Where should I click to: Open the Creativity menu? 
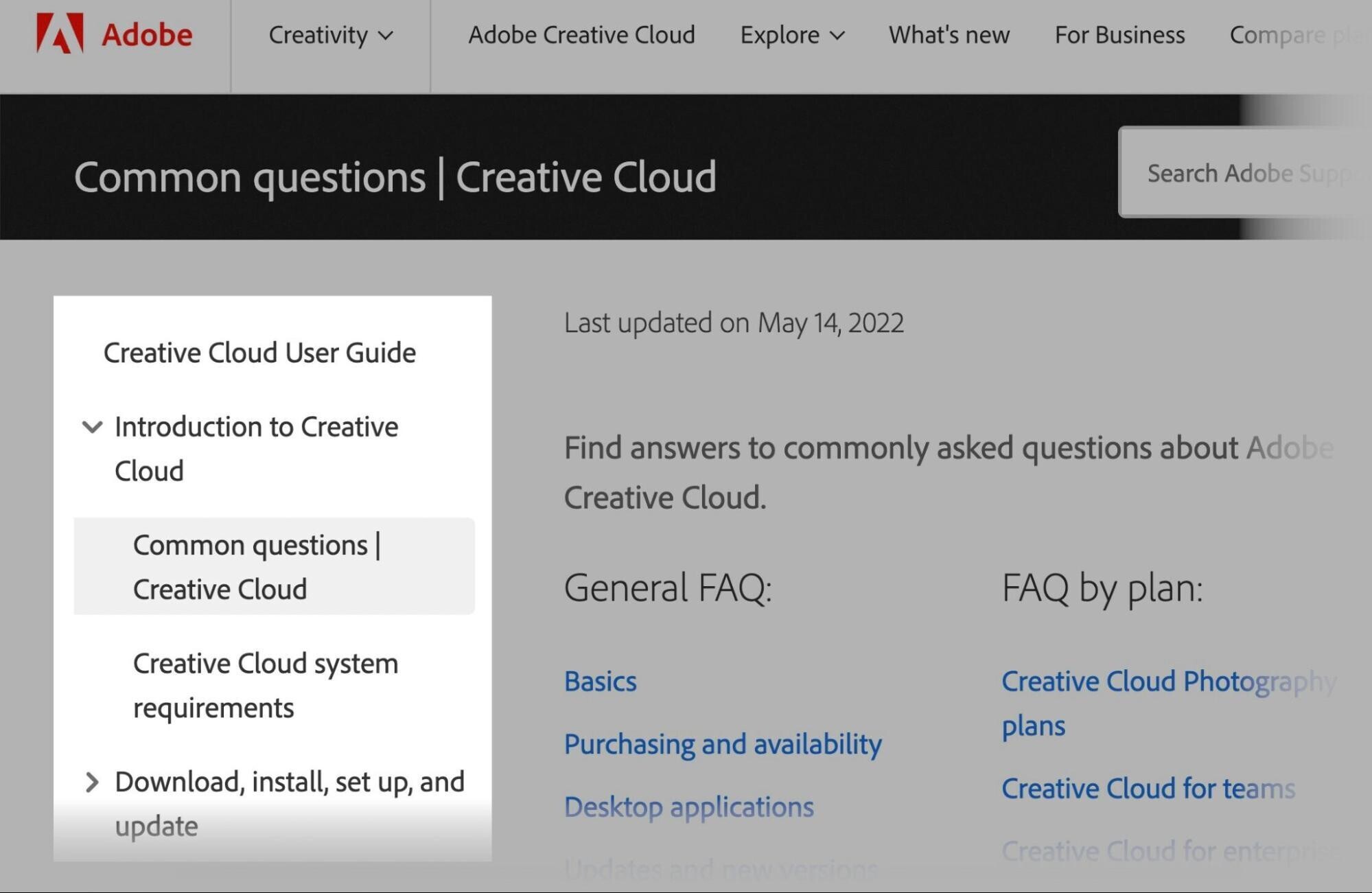point(329,35)
